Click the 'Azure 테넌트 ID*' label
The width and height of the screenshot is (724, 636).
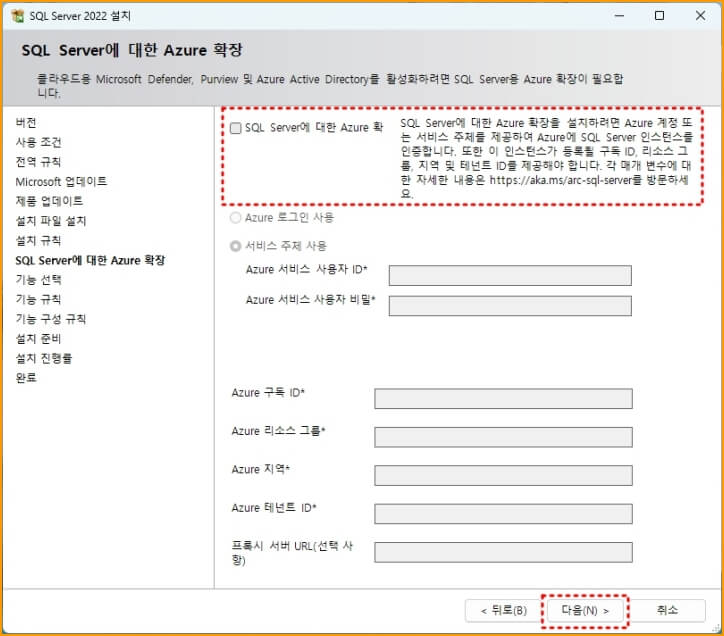(x=274, y=508)
